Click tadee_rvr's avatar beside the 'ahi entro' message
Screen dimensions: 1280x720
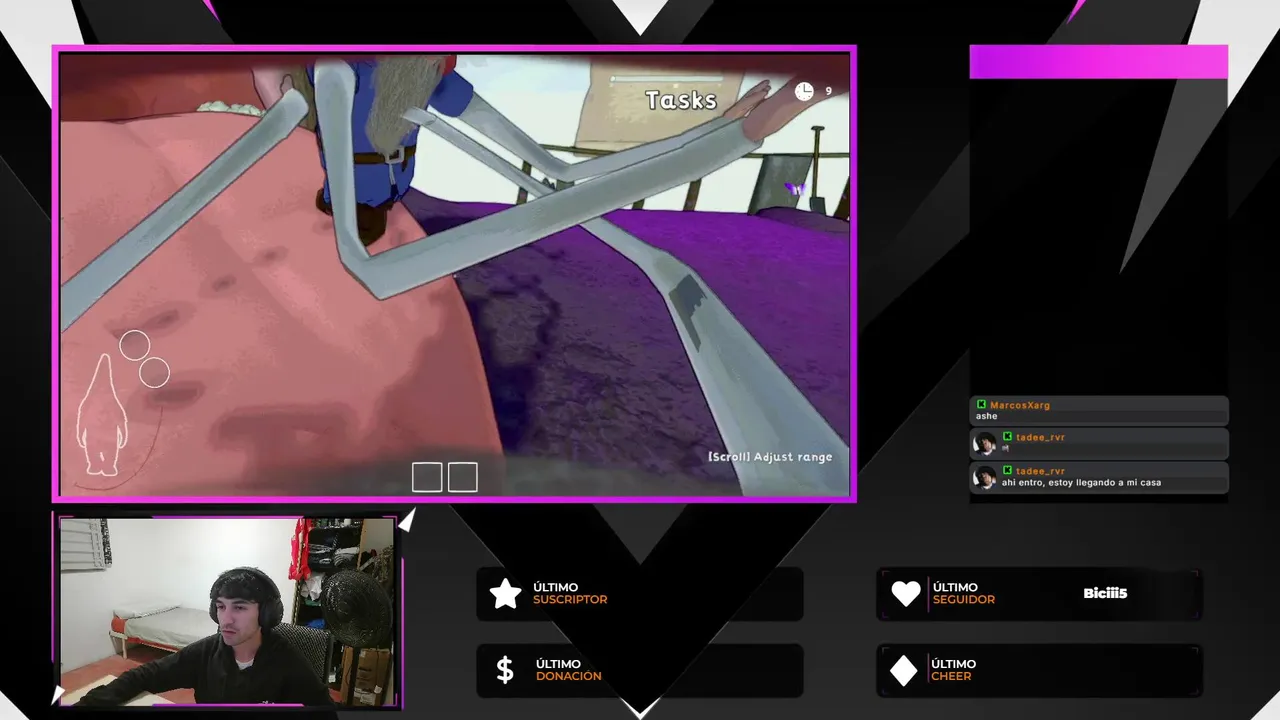(x=985, y=477)
